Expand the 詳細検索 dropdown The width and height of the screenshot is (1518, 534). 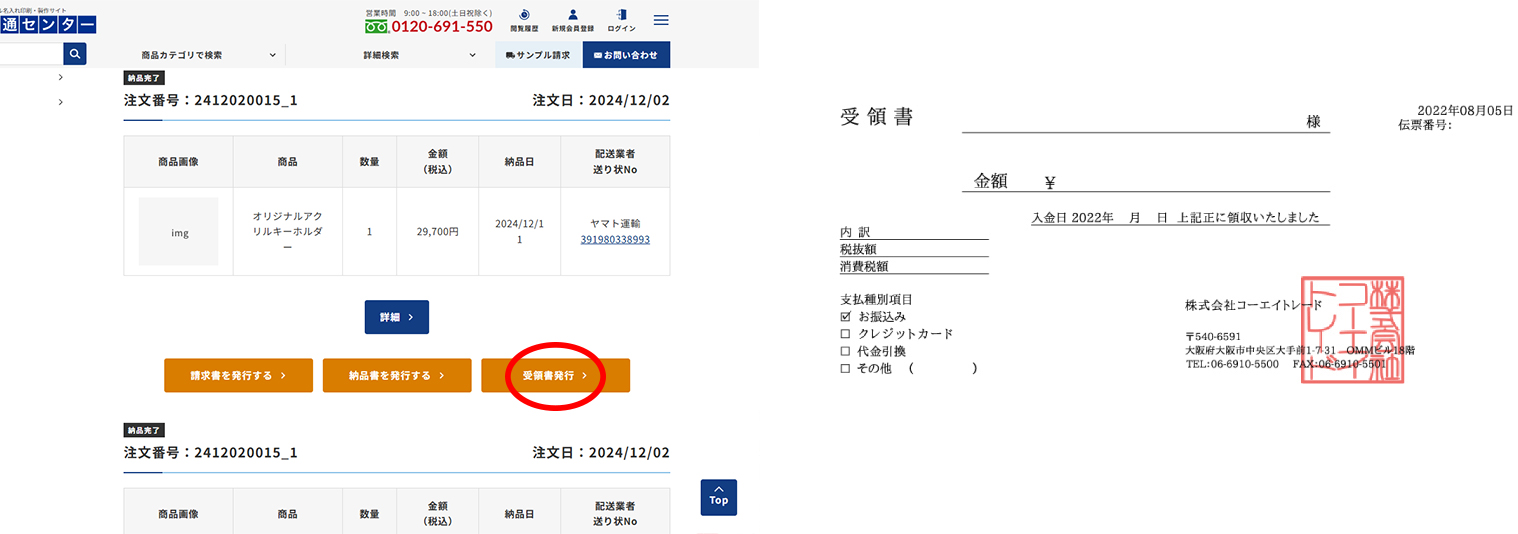420,55
